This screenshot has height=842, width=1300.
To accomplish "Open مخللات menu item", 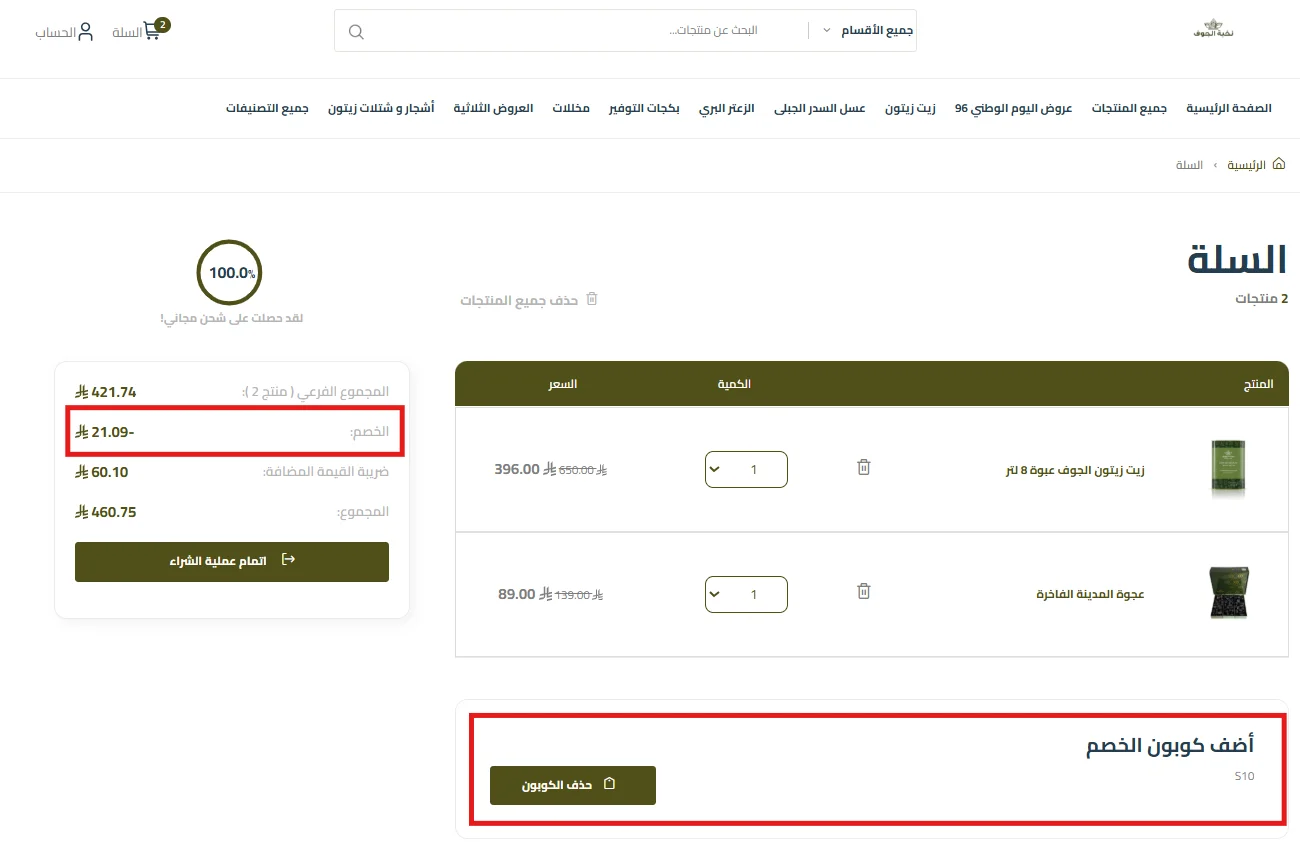I will pyautogui.click(x=571, y=108).
